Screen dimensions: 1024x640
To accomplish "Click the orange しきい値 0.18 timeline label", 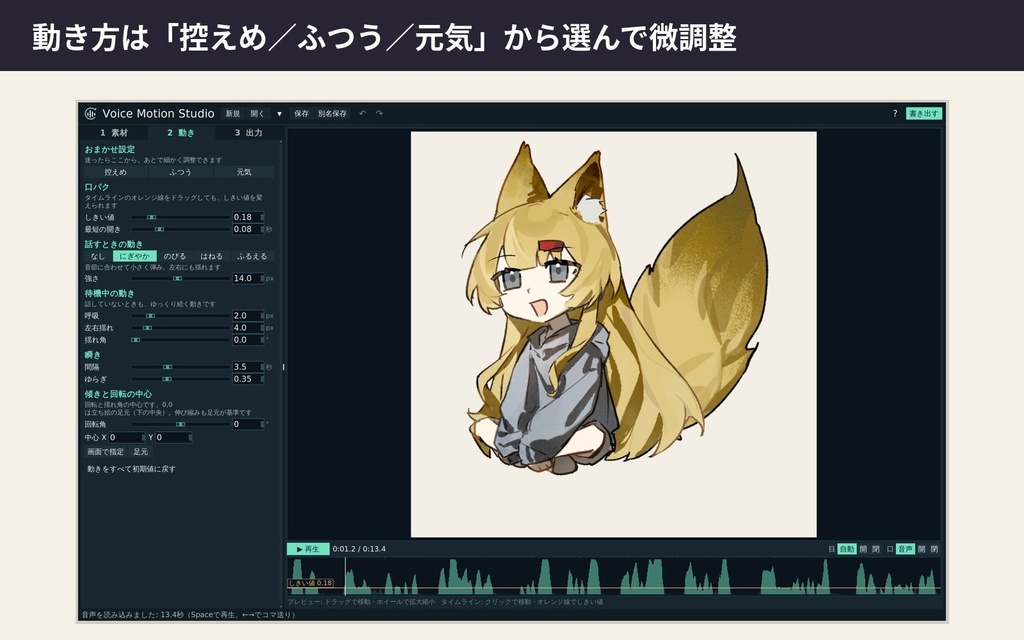I will tap(310, 583).
